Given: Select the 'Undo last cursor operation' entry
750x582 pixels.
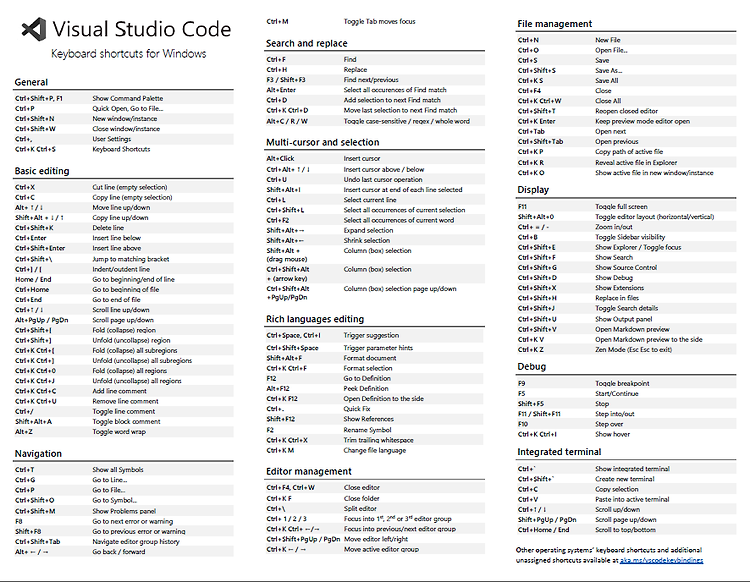Looking at the screenshot, I should pos(383,179).
